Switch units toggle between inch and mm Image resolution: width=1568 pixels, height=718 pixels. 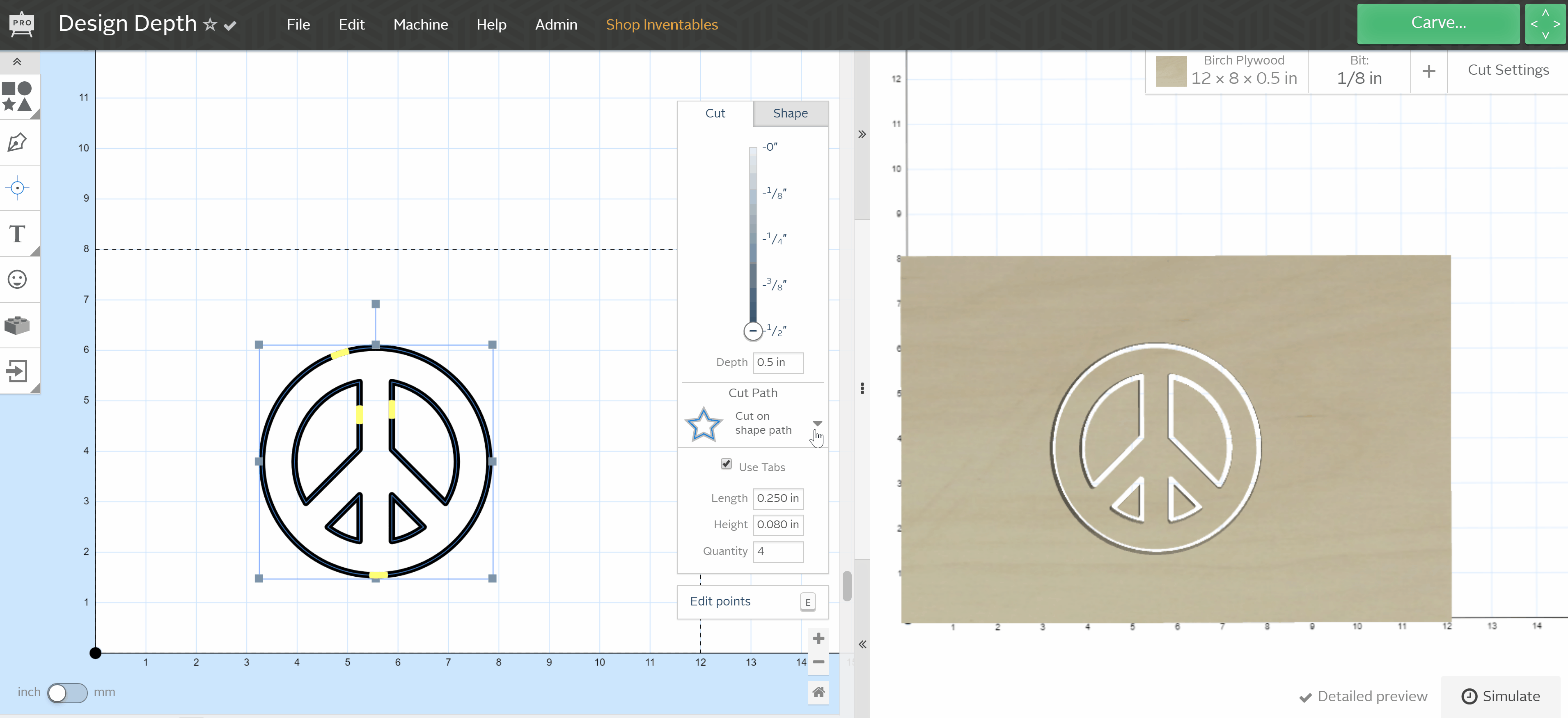click(68, 693)
